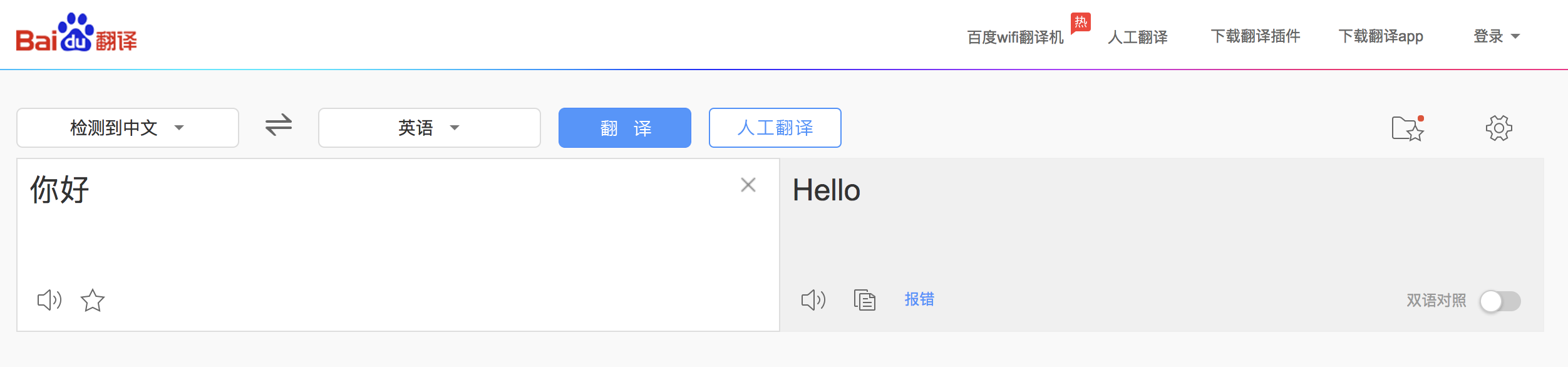Screen dimensions: 1568x367
Task: Open 下载翻译插件 in top navigation
Action: click(1256, 36)
